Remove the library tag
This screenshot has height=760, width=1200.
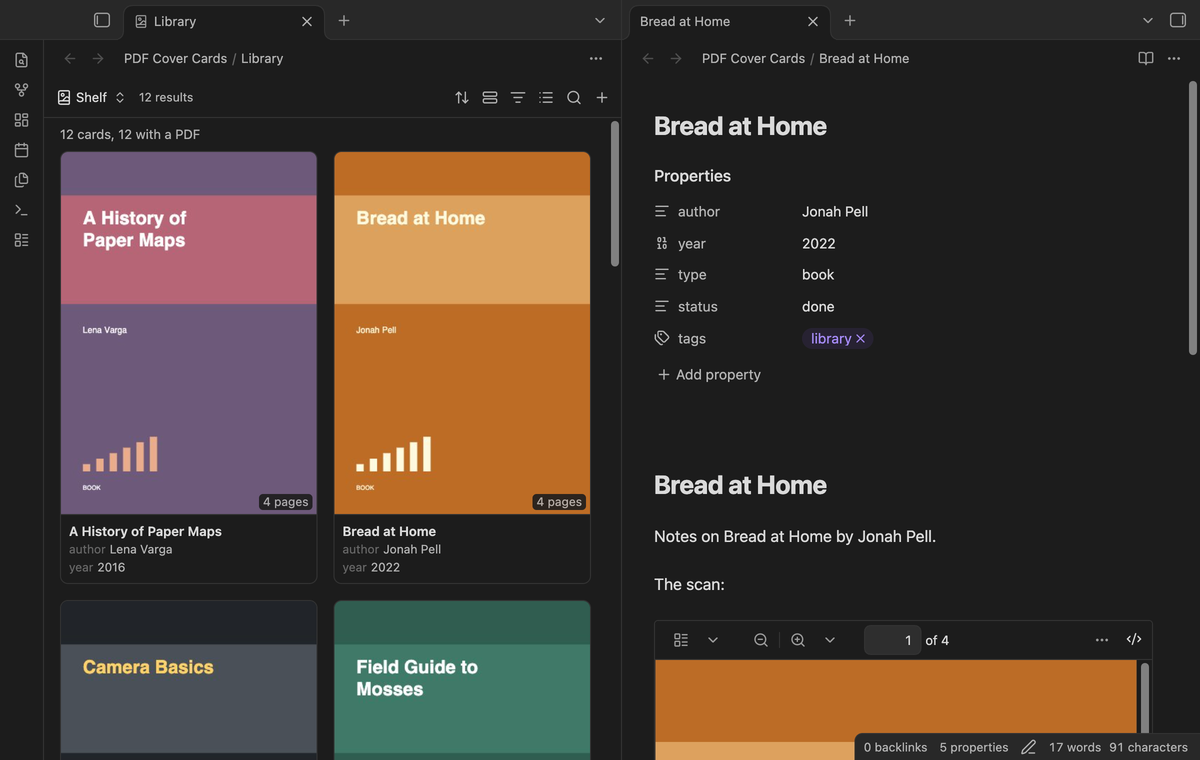(x=860, y=339)
